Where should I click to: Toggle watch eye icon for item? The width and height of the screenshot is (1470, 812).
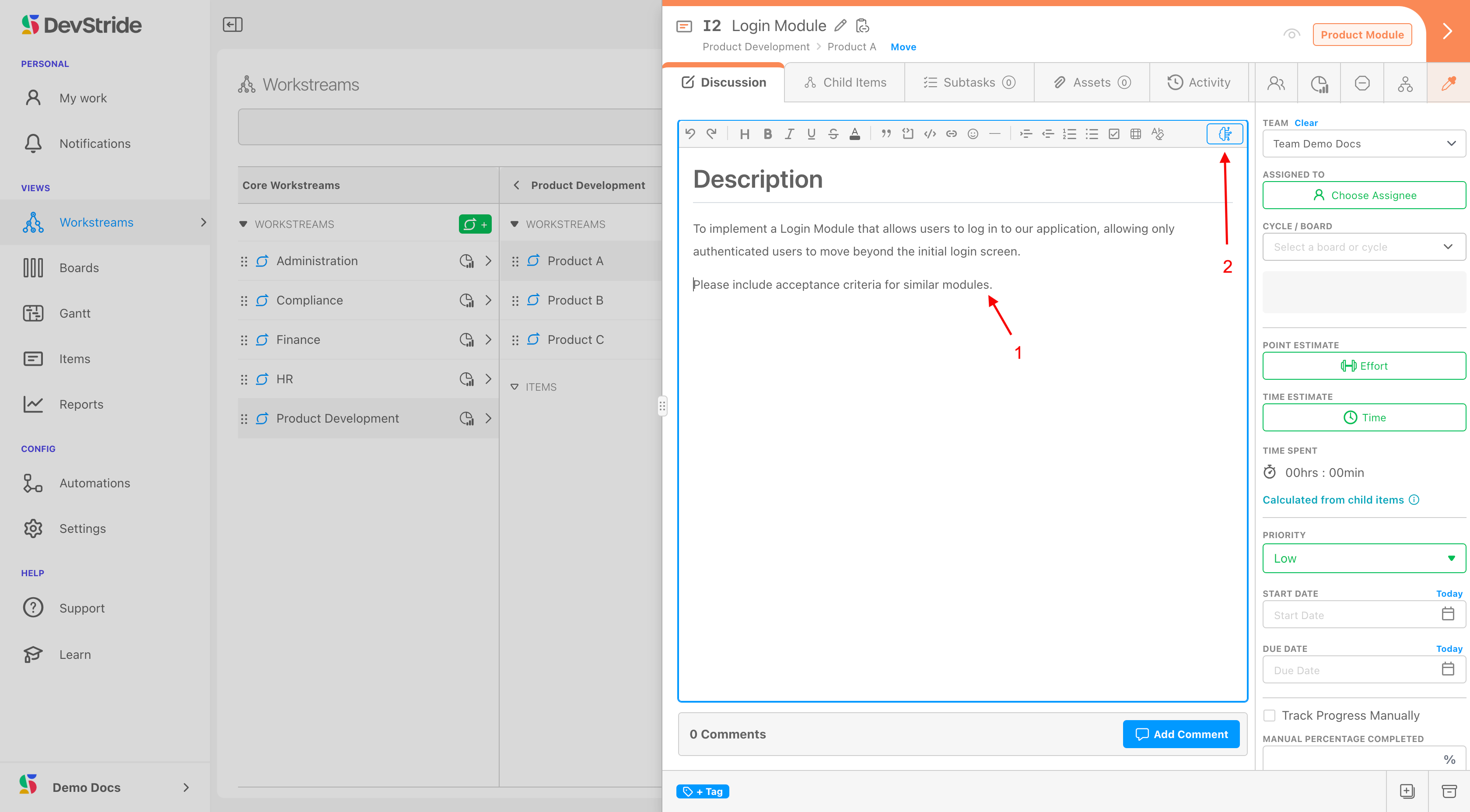point(1291,34)
